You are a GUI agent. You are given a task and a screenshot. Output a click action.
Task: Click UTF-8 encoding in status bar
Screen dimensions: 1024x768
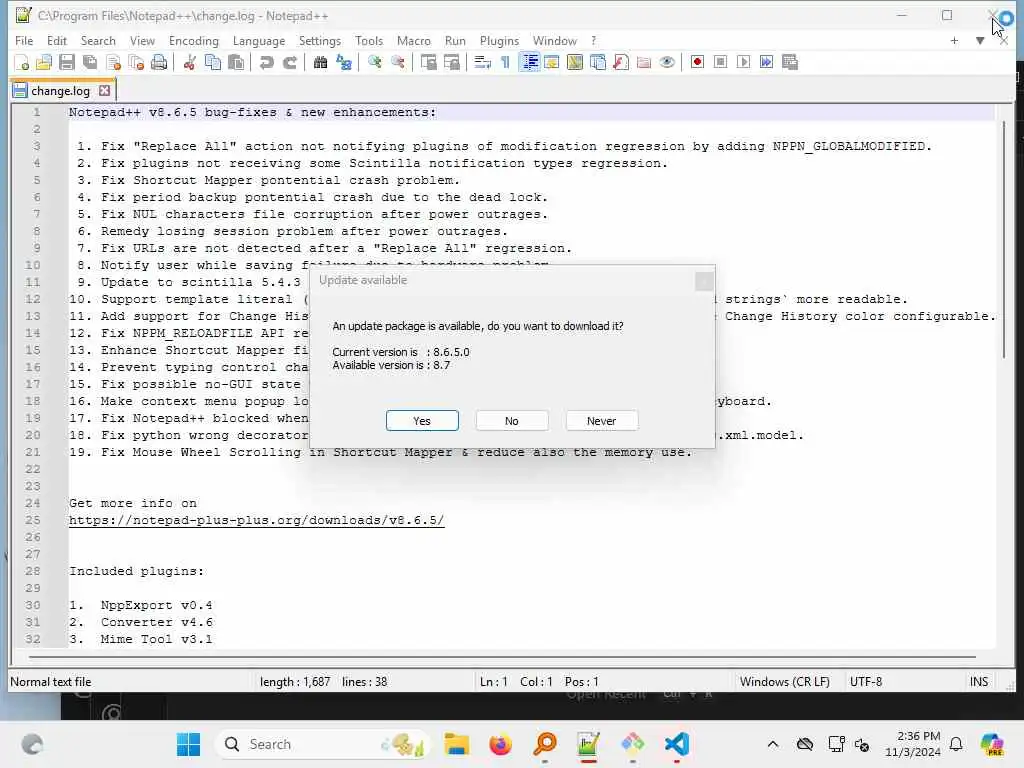coord(866,682)
